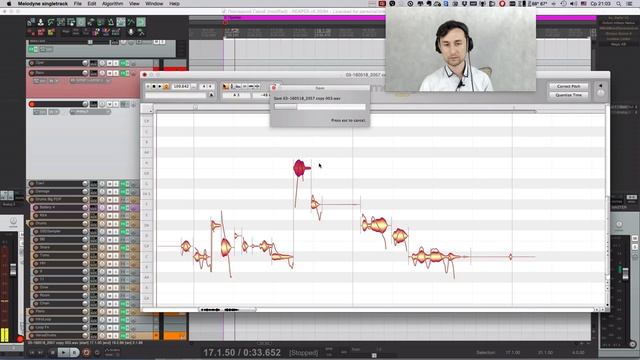Click the small arrow button above Melodyne's corner knob
Screen dimensions: 640x360
[x=600, y=86]
